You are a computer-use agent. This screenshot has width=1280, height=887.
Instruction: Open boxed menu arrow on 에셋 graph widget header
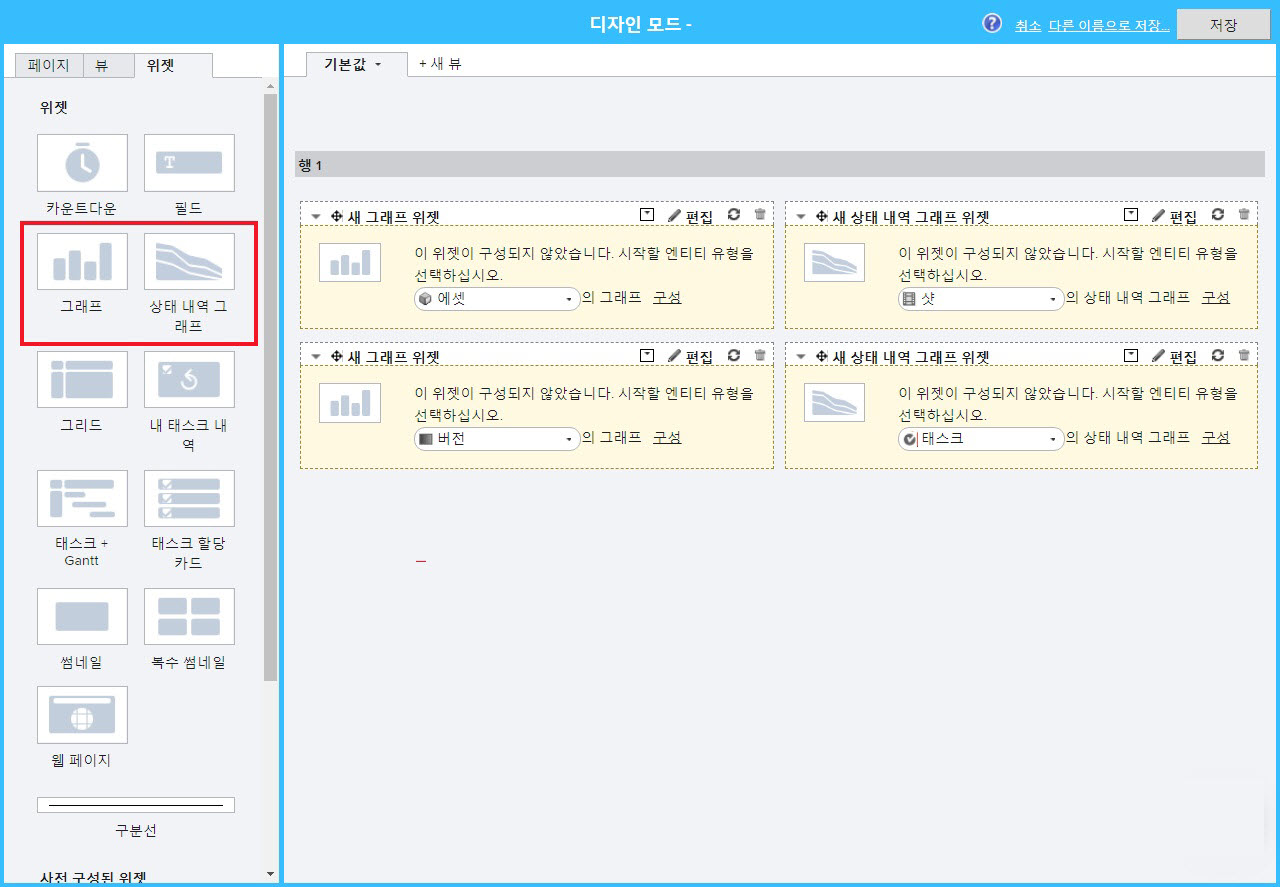coord(647,215)
